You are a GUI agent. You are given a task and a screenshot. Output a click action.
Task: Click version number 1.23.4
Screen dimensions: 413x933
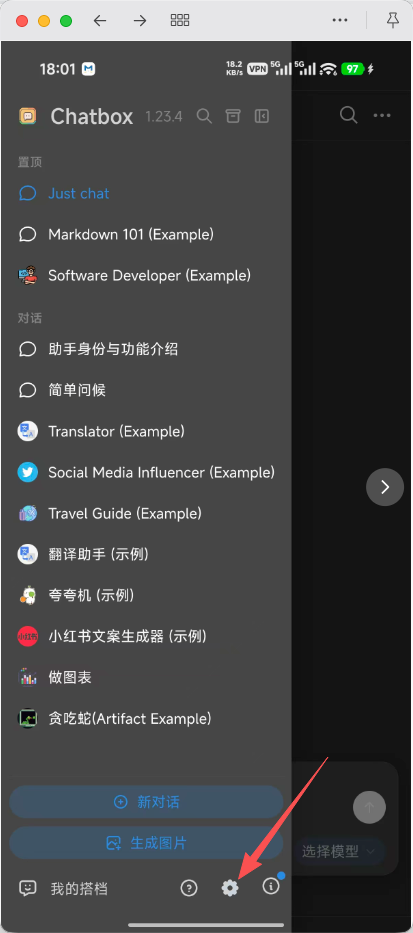164,117
